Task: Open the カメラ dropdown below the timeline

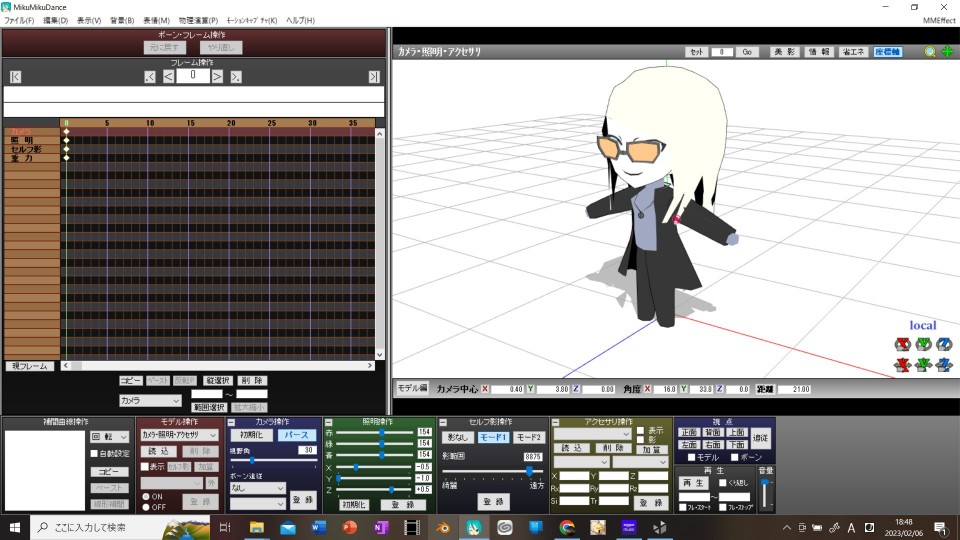Action: (x=150, y=400)
